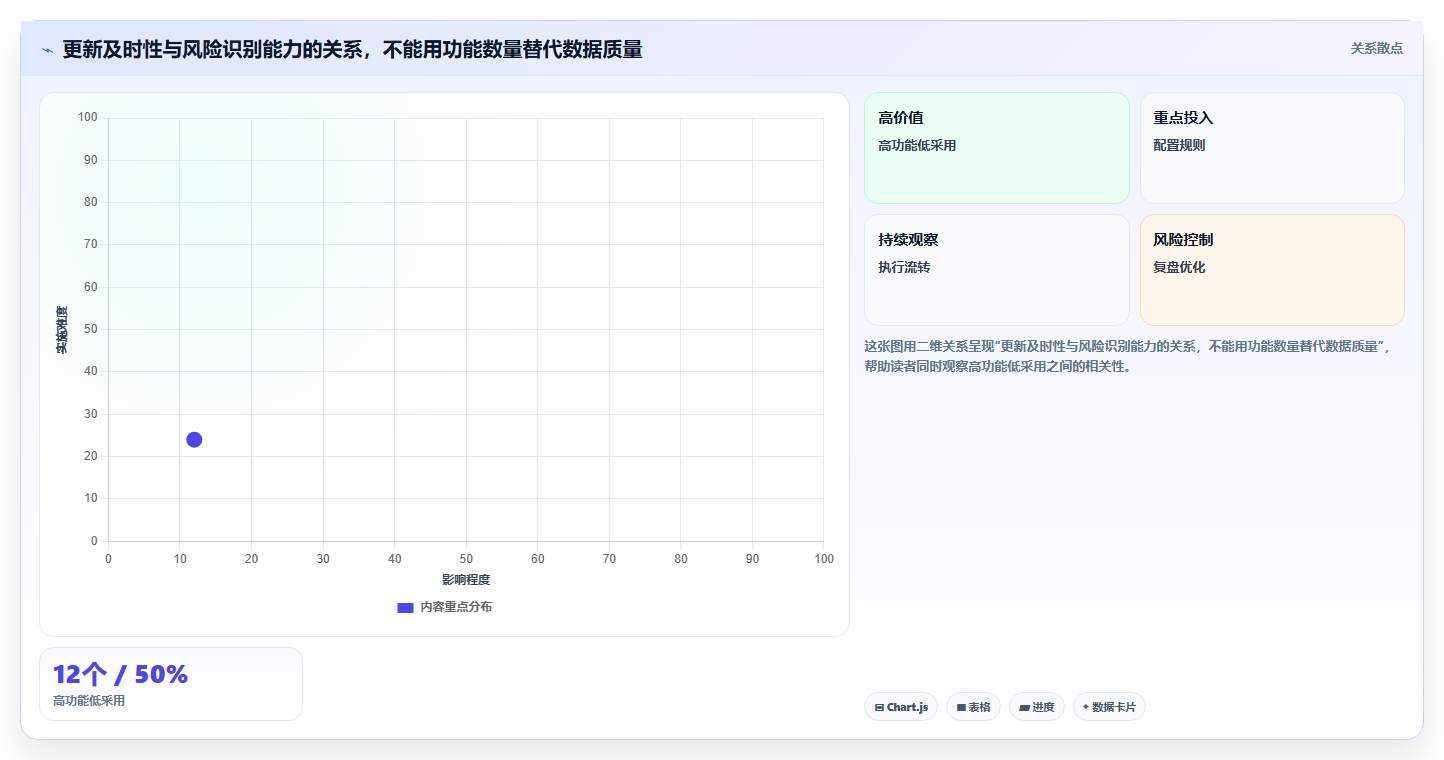The width and height of the screenshot is (1444, 760).
Task: Click the icon in the 表格 tag
Action: (961, 707)
